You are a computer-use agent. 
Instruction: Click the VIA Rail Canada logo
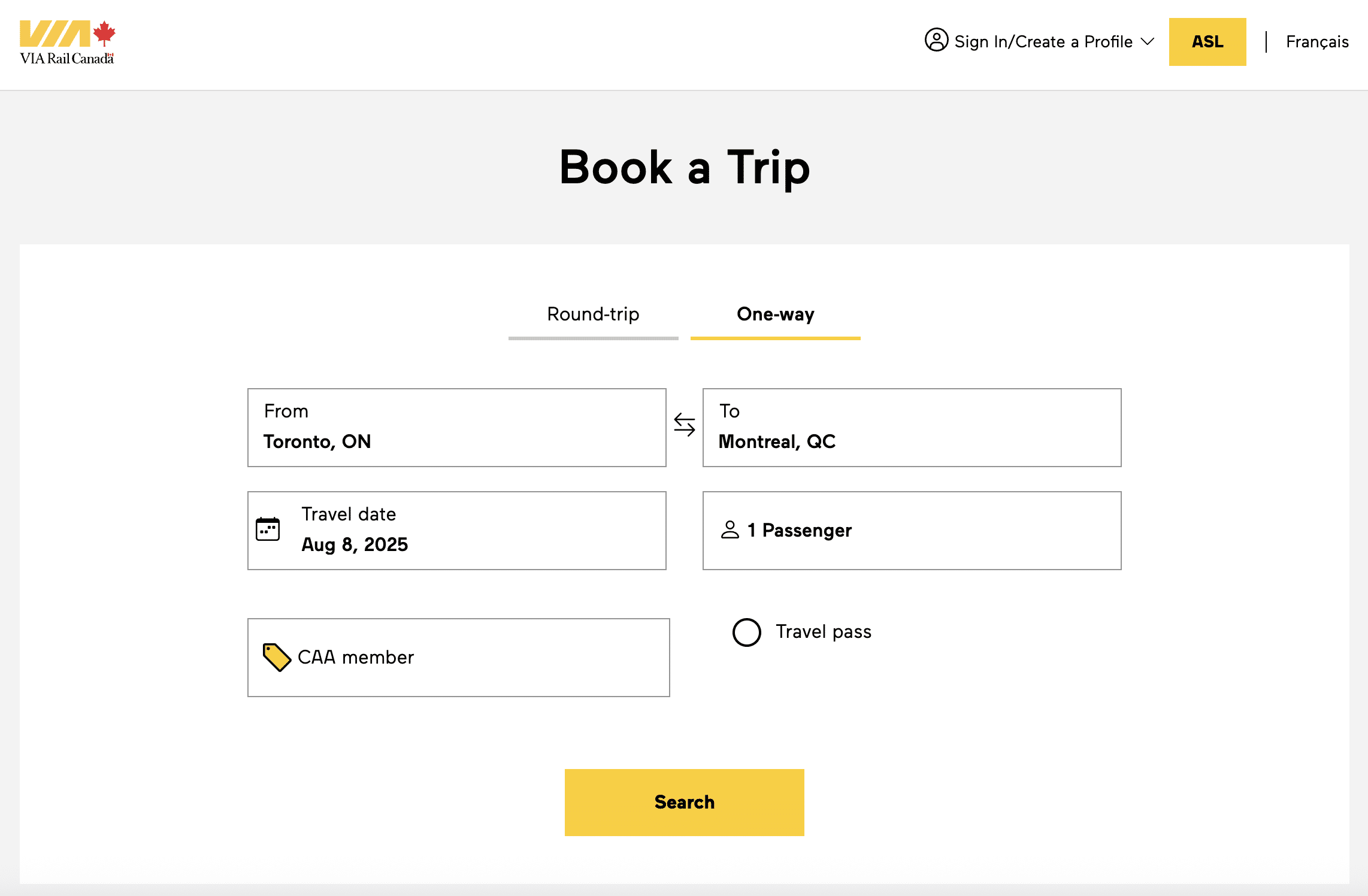tap(66, 40)
